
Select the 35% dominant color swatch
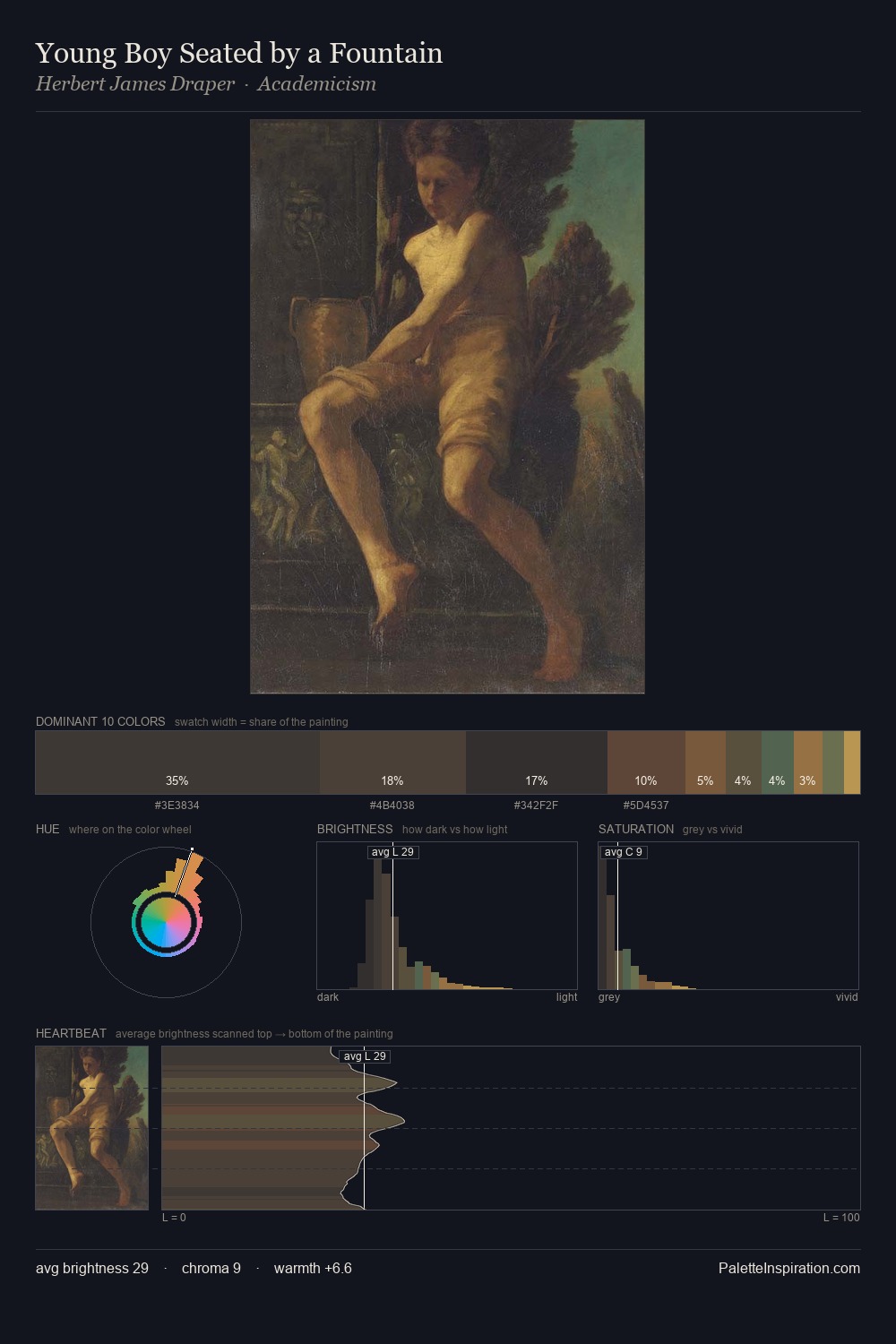click(x=177, y=762)
